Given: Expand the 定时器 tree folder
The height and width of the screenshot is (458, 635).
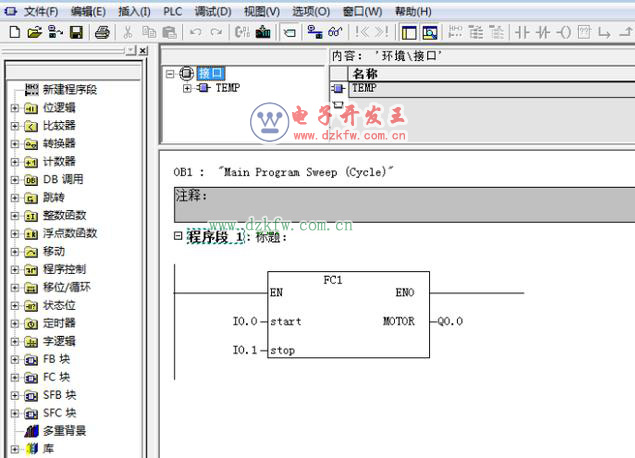Looking at the screenshot, I should [14, 324].
